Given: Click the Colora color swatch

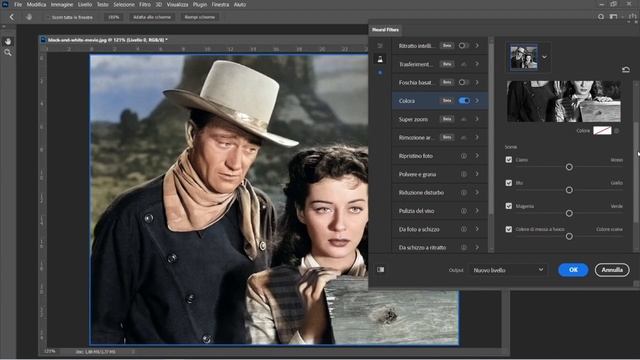Looking at the screenshot, I should tap(602, 131).
